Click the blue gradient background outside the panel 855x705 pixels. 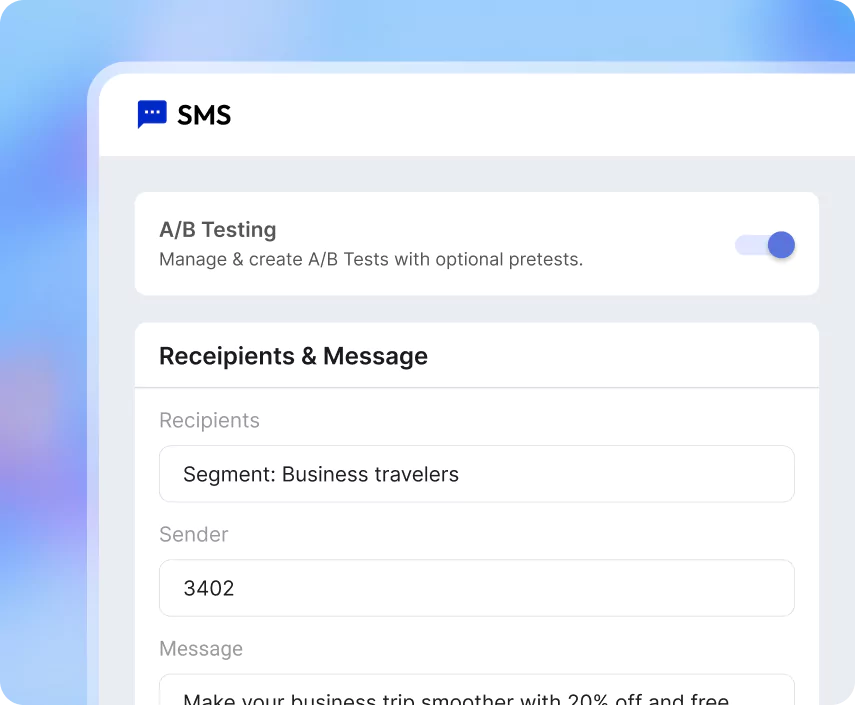(40, 300)
